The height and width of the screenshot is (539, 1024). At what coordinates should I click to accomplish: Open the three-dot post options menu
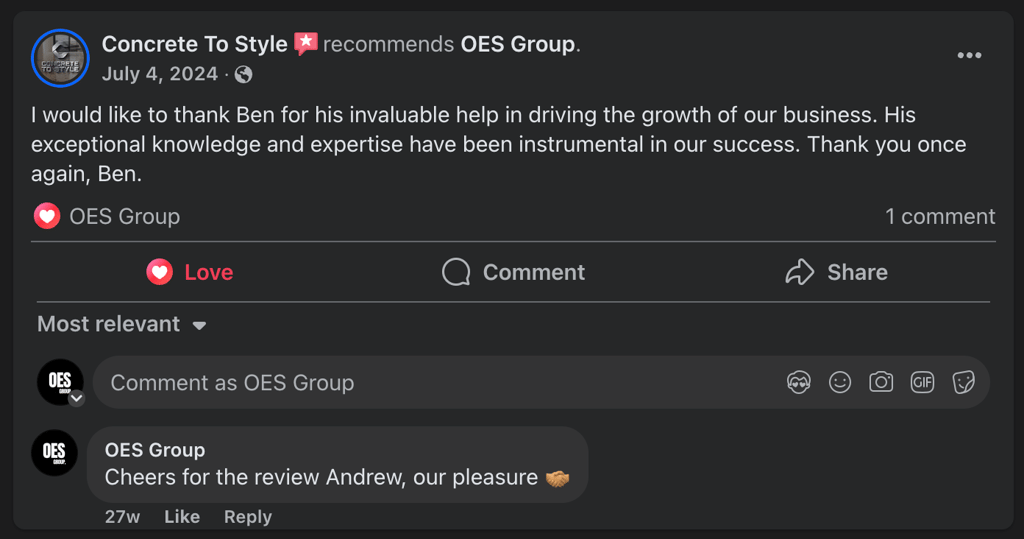[969, 55]
